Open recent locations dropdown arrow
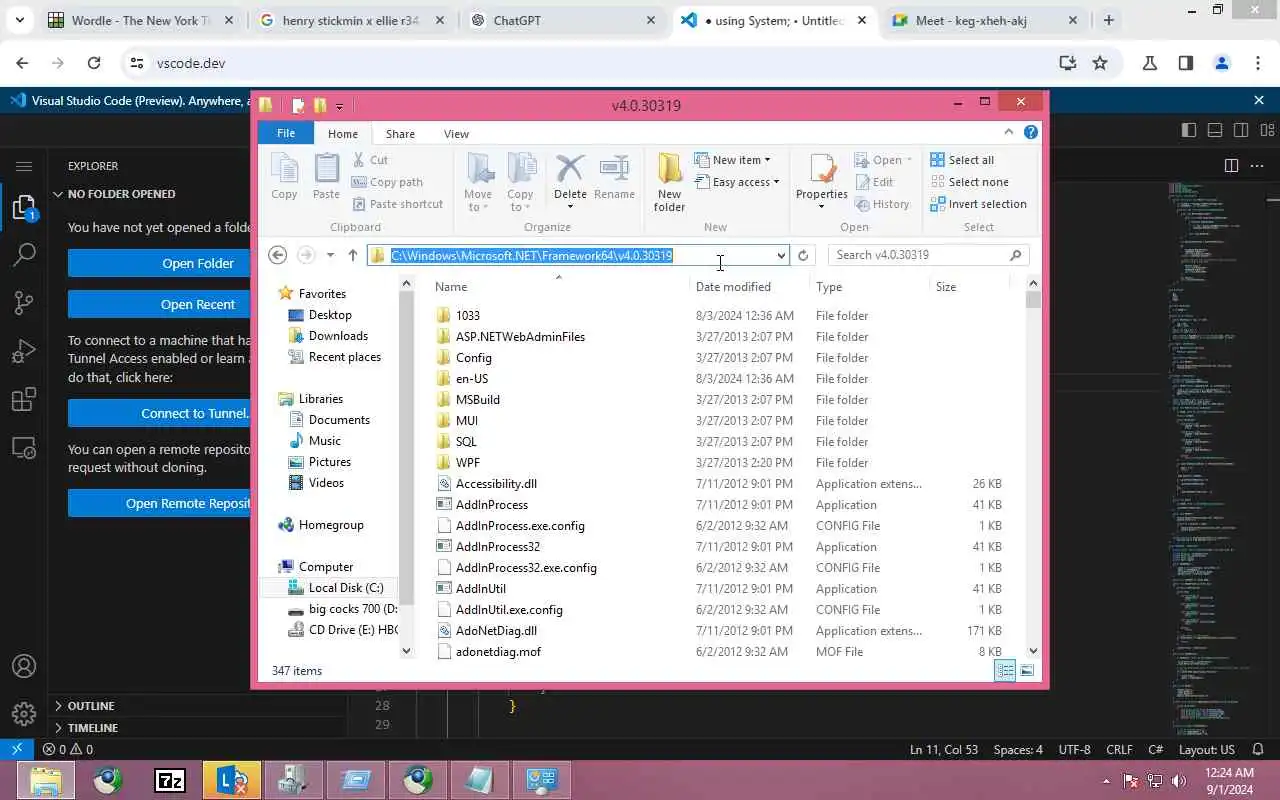 (x=330, y=255)
